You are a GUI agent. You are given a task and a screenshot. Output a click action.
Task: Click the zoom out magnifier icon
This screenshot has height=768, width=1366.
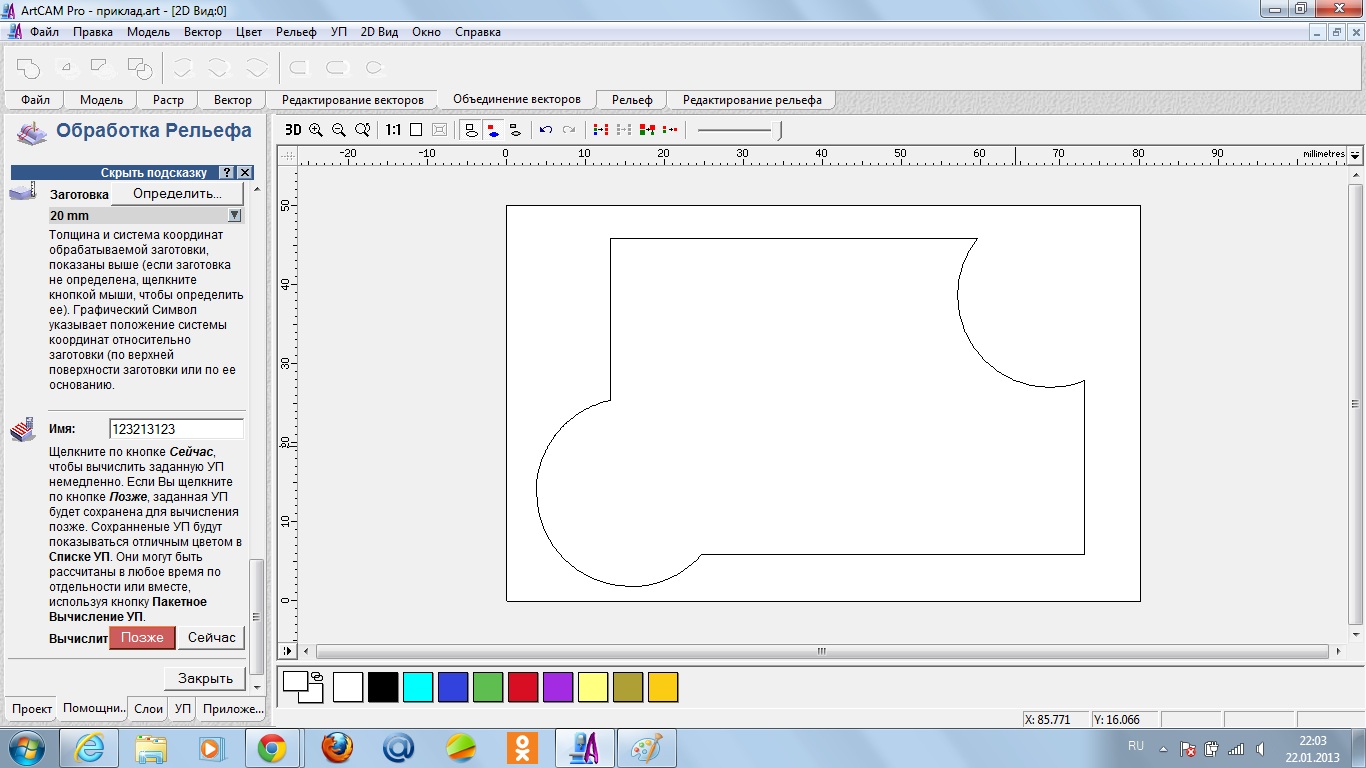[x=339, y=130]
